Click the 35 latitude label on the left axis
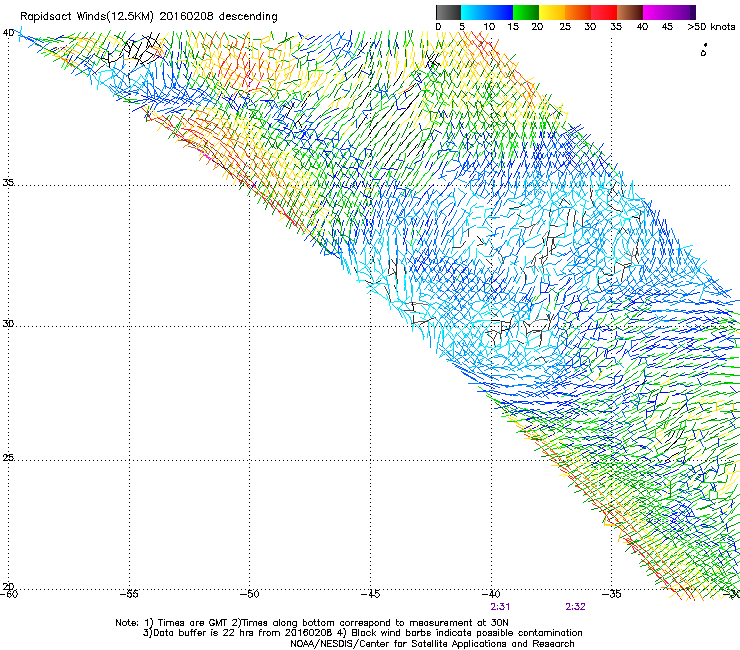Viewport: 740px width, 650px height. click(x=8, y=182)
